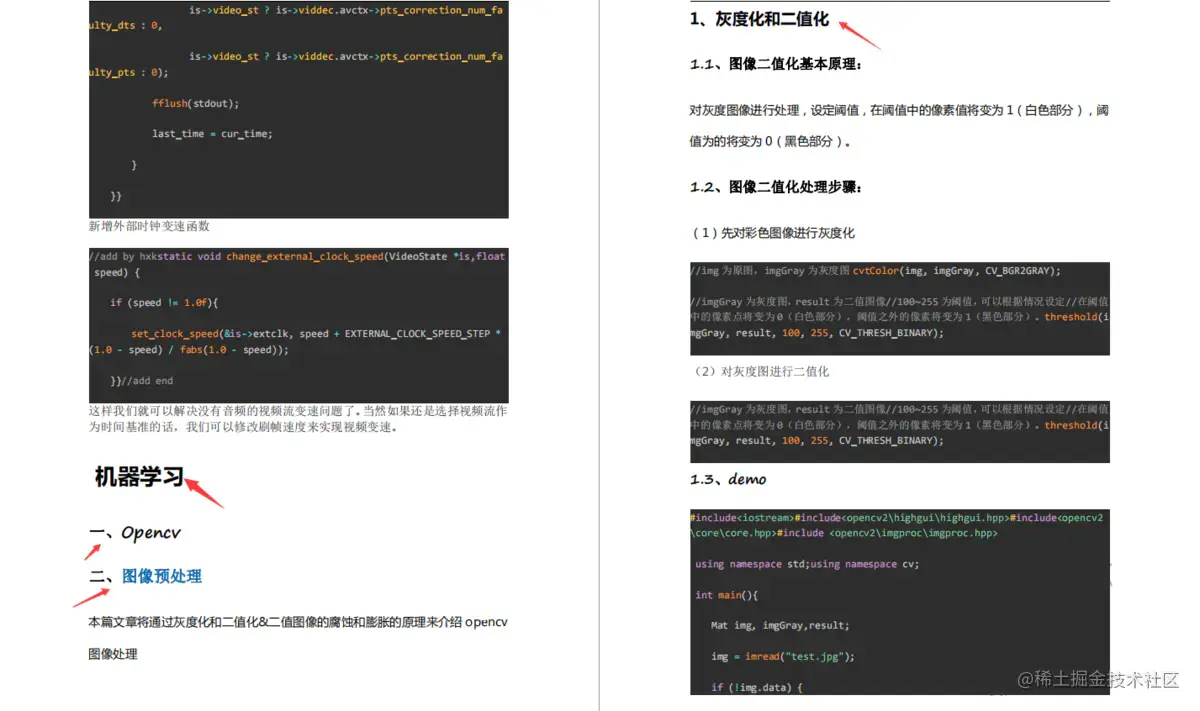Click code line using namespace std;using namespace cv;
This screenshot has width=1200, height=711.
coord(807,564)
